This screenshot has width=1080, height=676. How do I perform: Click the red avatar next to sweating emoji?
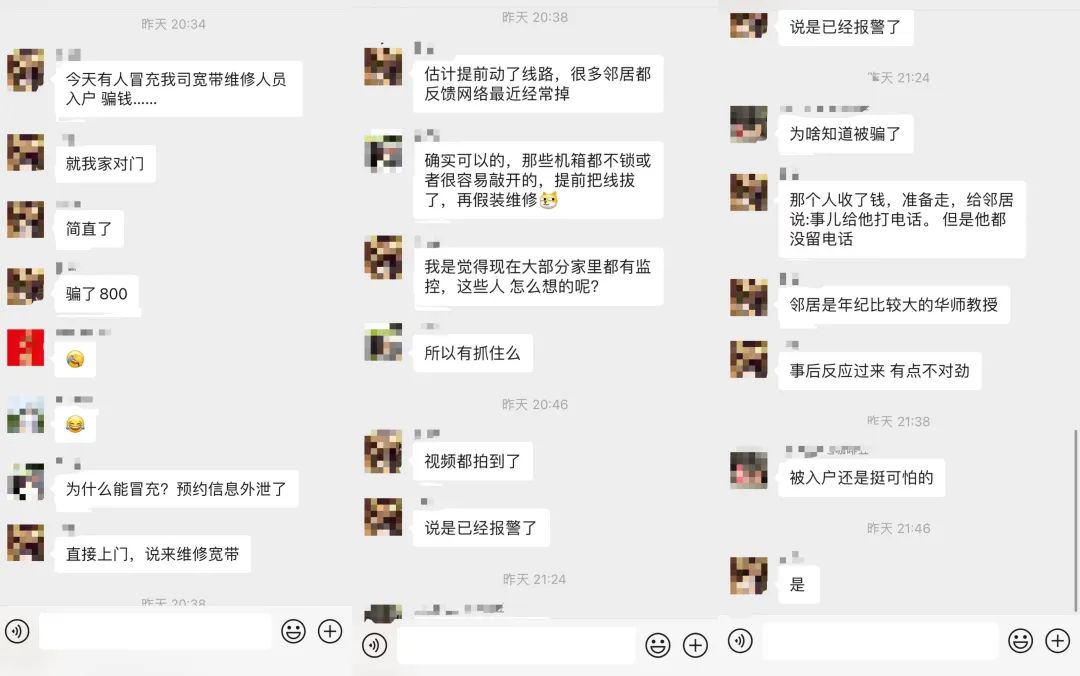point(25,347)
